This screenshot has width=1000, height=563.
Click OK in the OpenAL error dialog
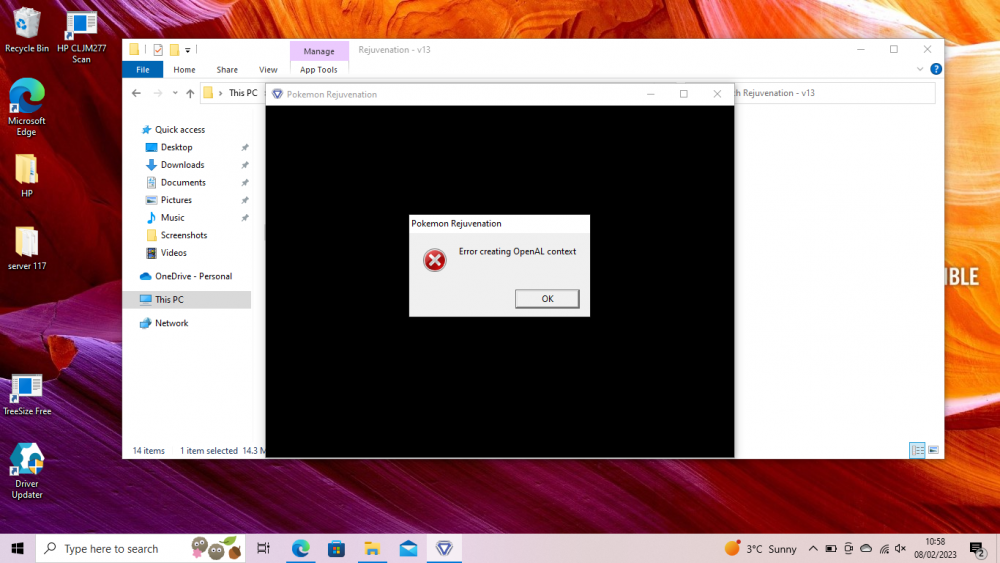pyautogui.click(x=547, y=298)
